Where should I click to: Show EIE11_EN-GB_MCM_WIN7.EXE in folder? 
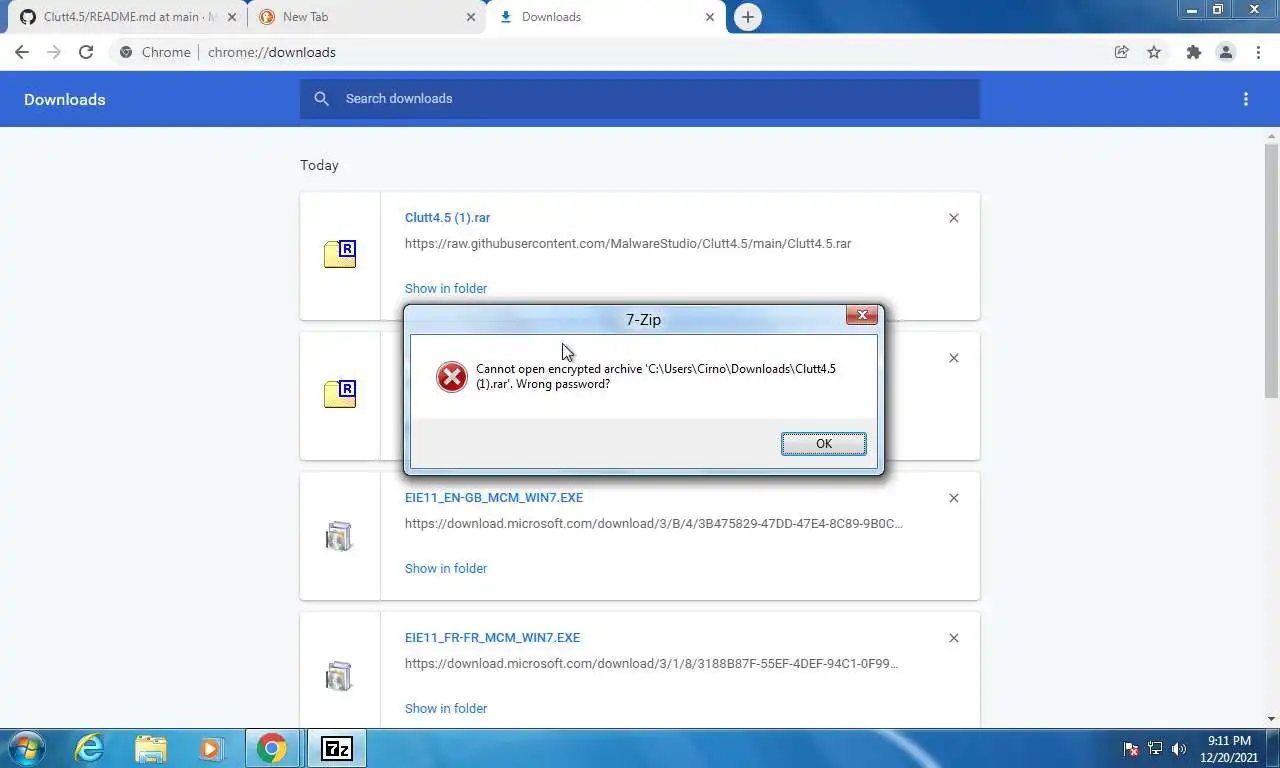click(446, 568)
